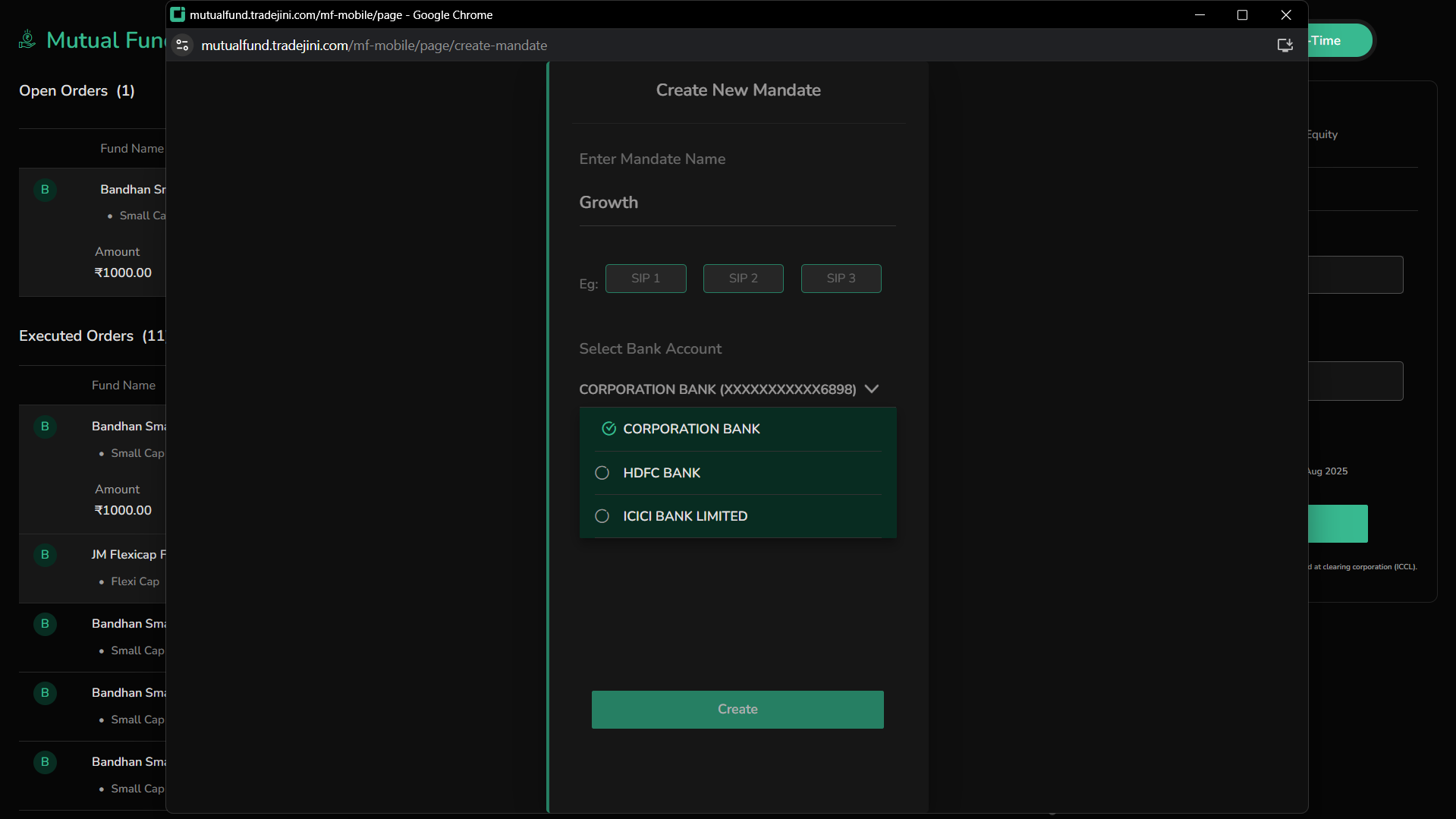Viewport: 1456px width, 819px height.
Task: Click the Create New Mandate title
Action: (x=738, y=90)
